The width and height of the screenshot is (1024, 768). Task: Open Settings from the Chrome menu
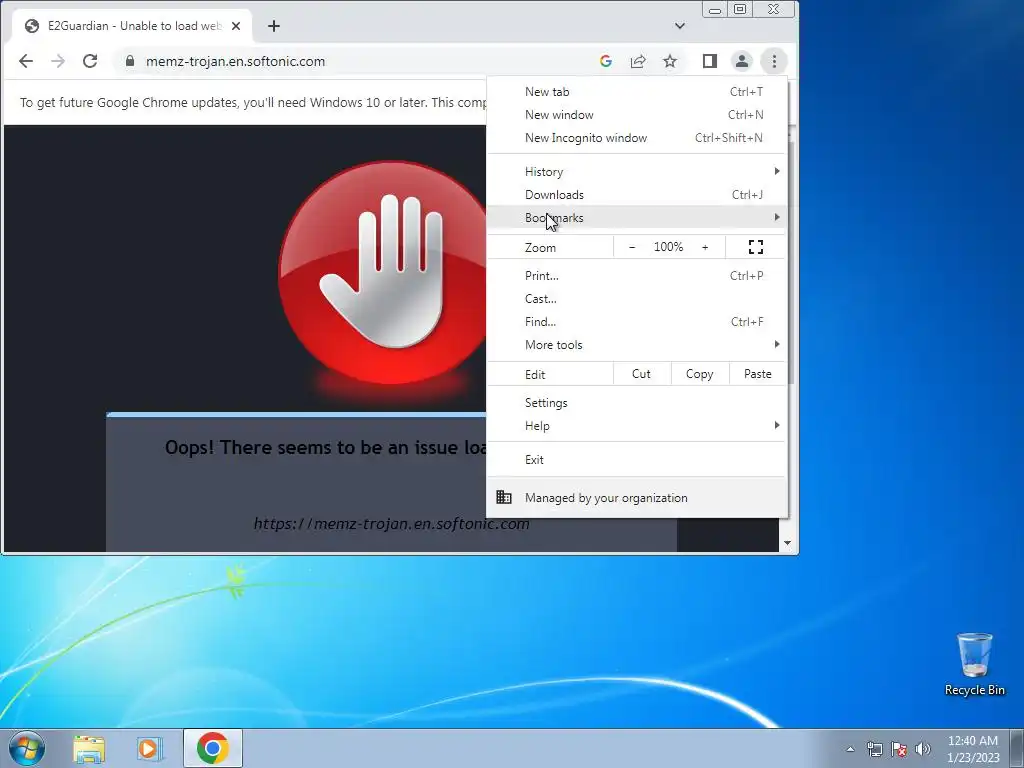click(637, 403)
